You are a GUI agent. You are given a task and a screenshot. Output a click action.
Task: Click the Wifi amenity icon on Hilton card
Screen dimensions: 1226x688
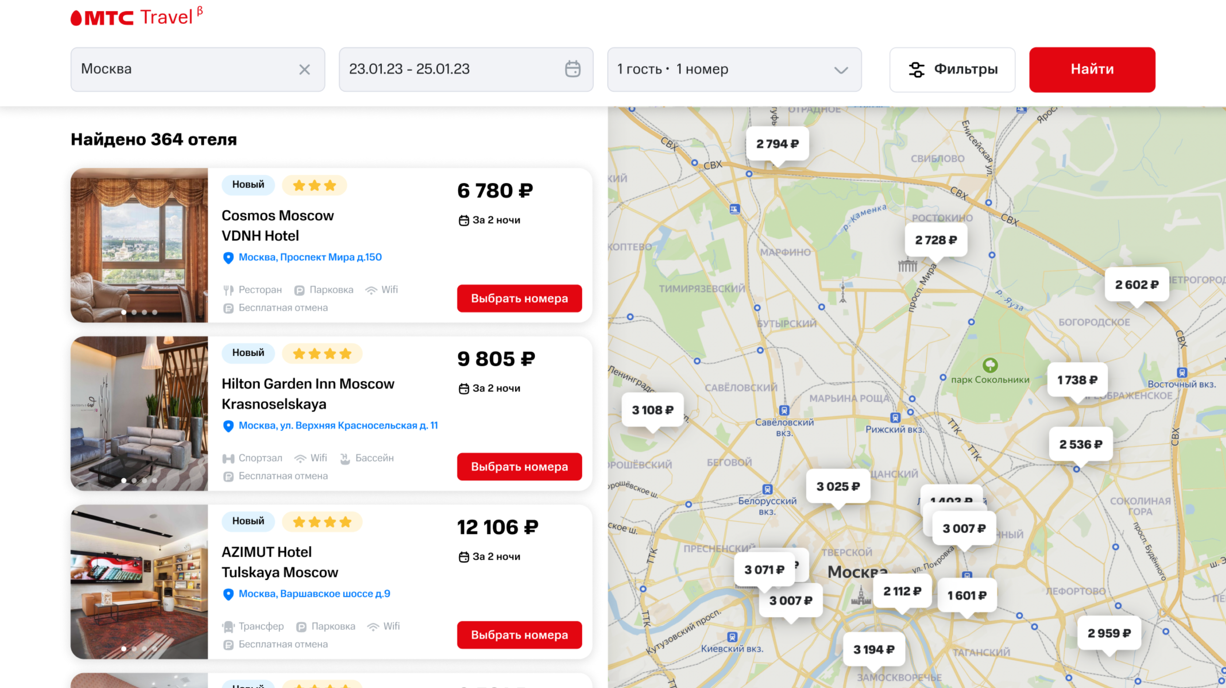[300, 458]
